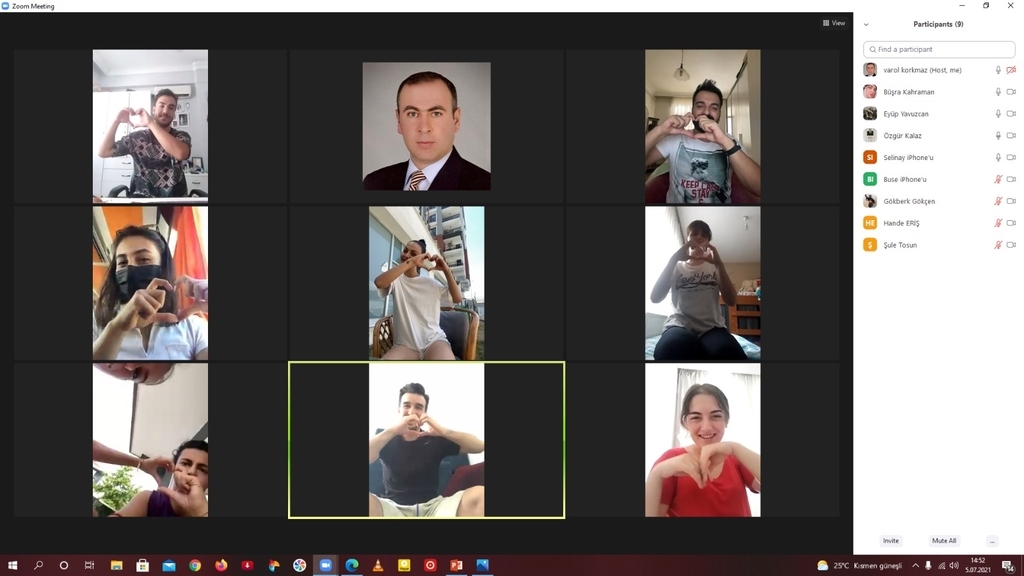Click the camera icon beside Hande ERİŞ

point(1011,223)
